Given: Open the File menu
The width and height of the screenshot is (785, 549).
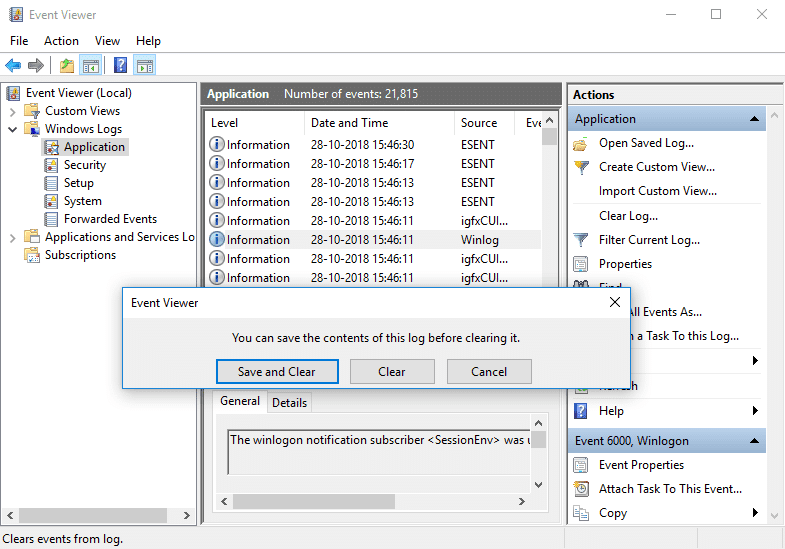Looking at the screenshot, I should [19, 41].
